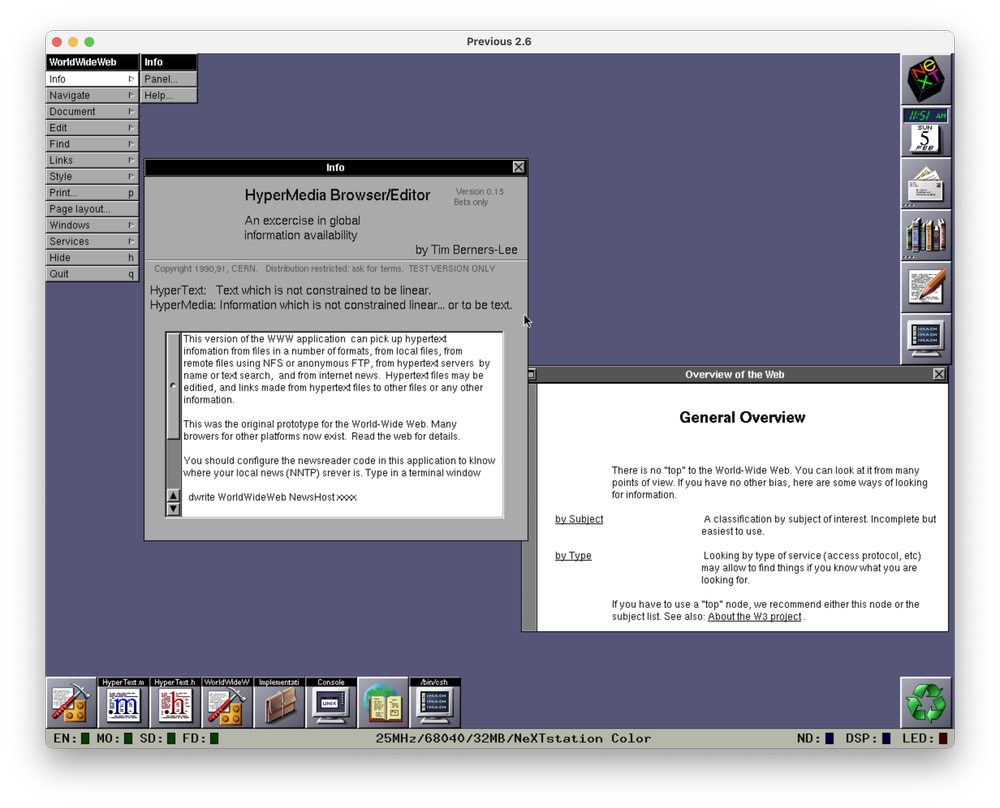The width and height of the screenshot is (1000, 808).
Task: Open the Console miniwindow icon
Action: [x=331, y=703]
